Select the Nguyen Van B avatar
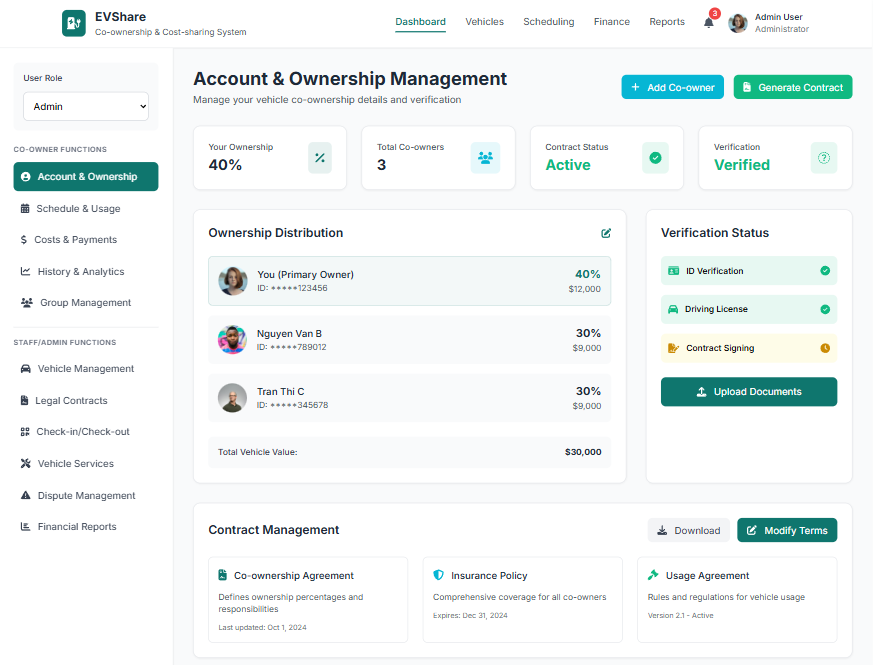 pyautogui.click(x=232, y=340)
